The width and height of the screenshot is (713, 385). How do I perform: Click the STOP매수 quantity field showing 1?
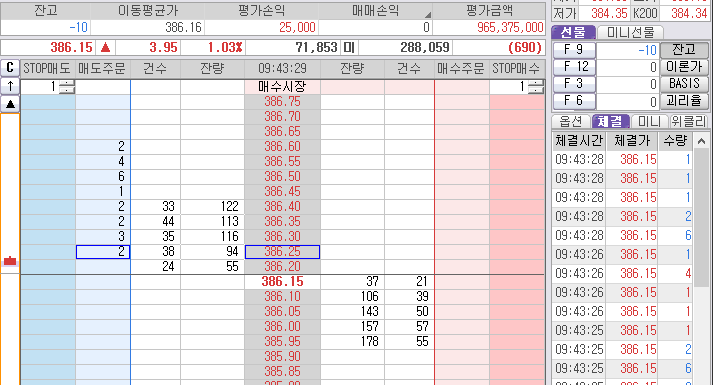tap(509, 86)
